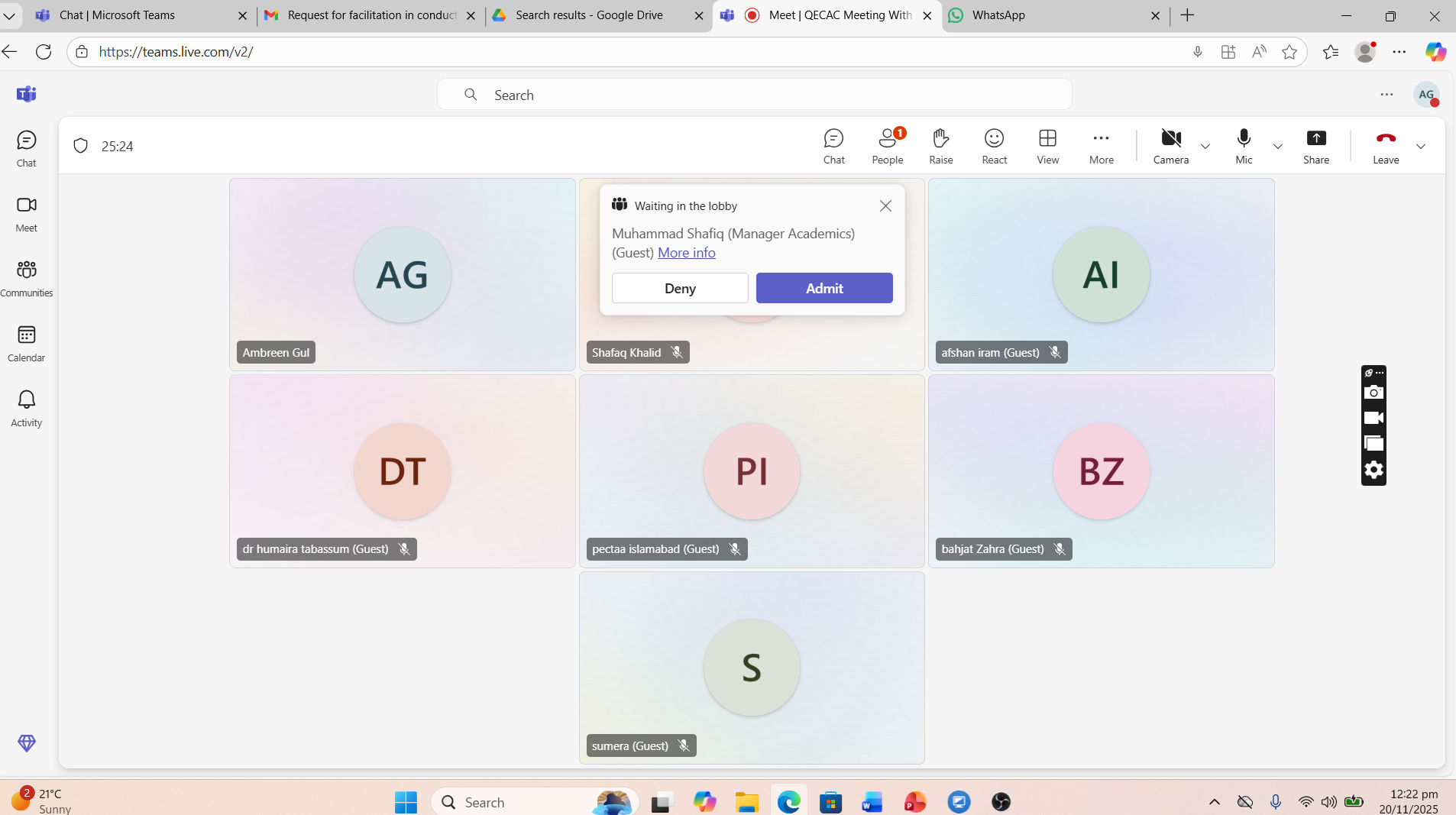Switch to the WhatsApp browser tab
The image size is (1456, 815).
[1054, 15]
